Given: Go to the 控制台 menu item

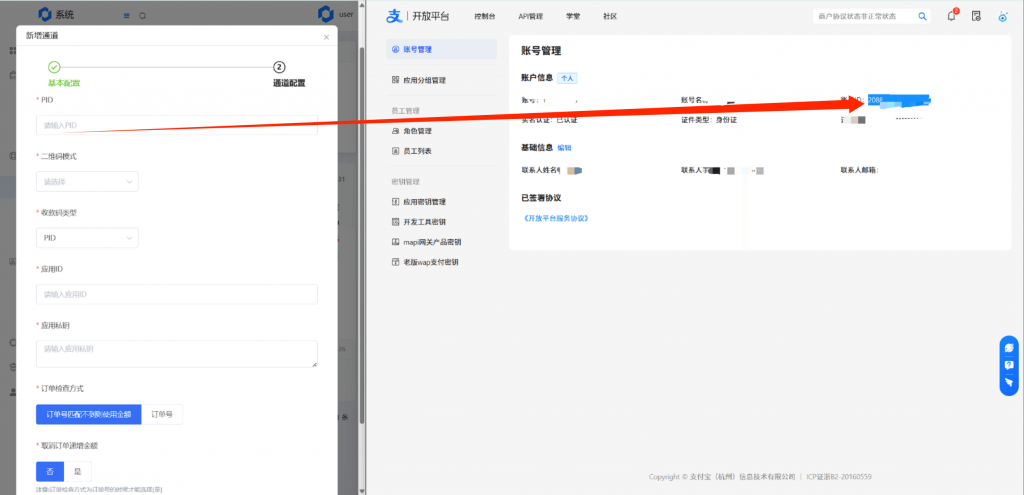Looking at the screenshot, I should pyautogui.click(x=485, y=16).
